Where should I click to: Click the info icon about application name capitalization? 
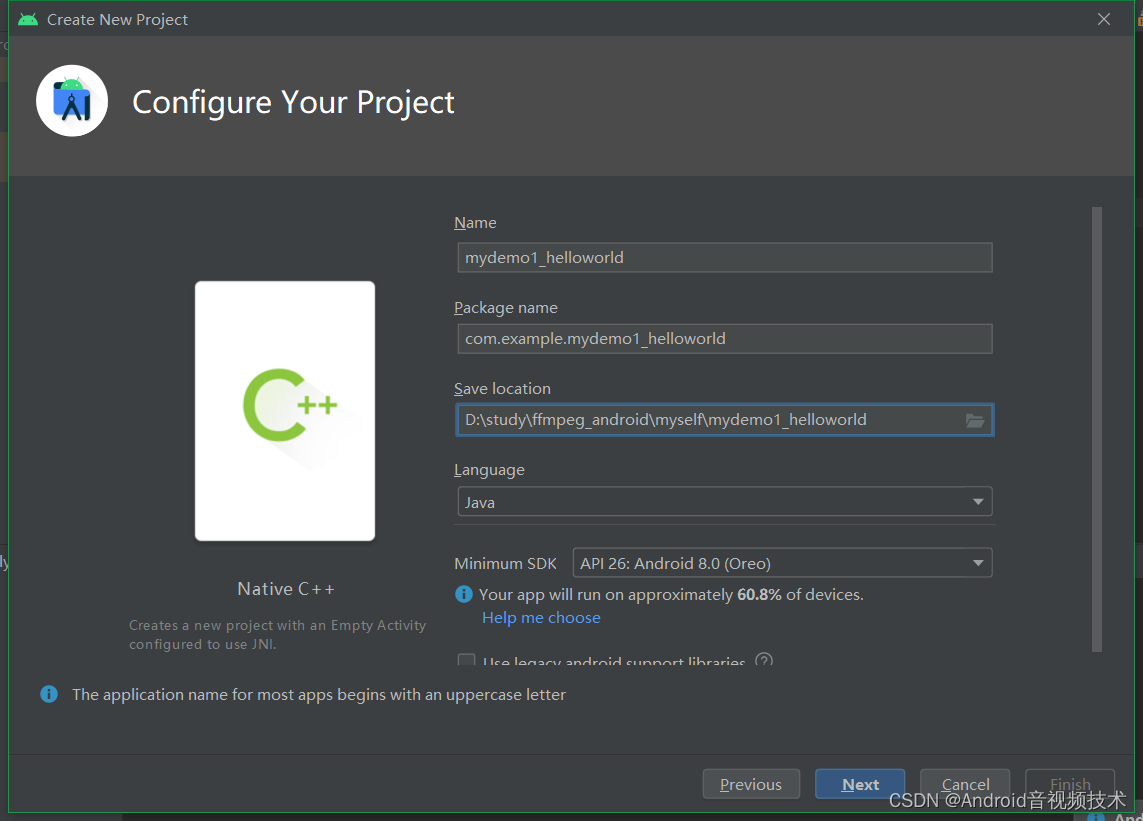tap(48, 694)
